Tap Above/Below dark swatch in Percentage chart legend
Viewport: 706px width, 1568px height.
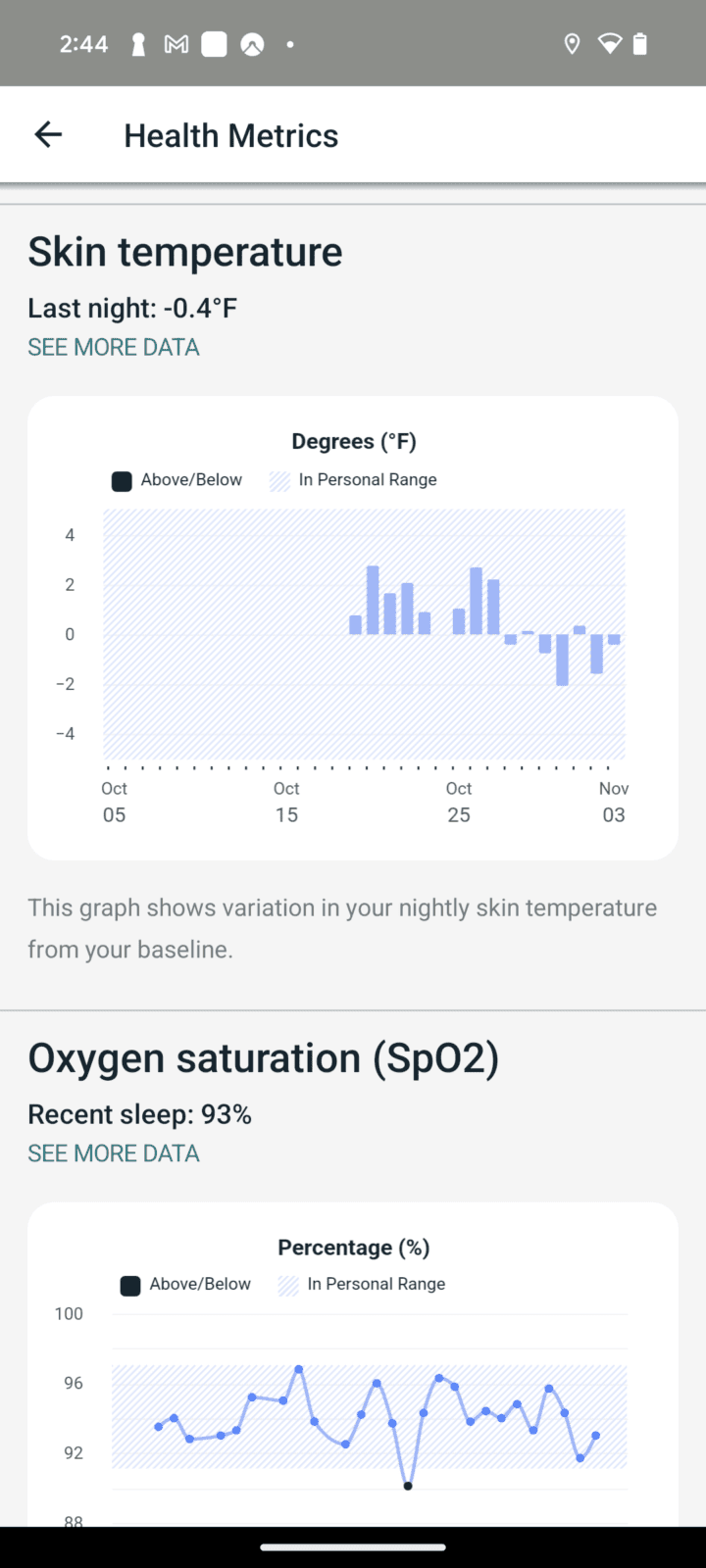pos(130,1285)
